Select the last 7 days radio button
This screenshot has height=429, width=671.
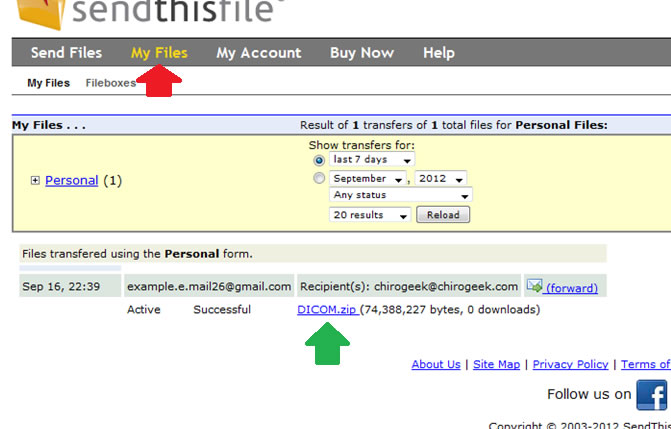319,160
